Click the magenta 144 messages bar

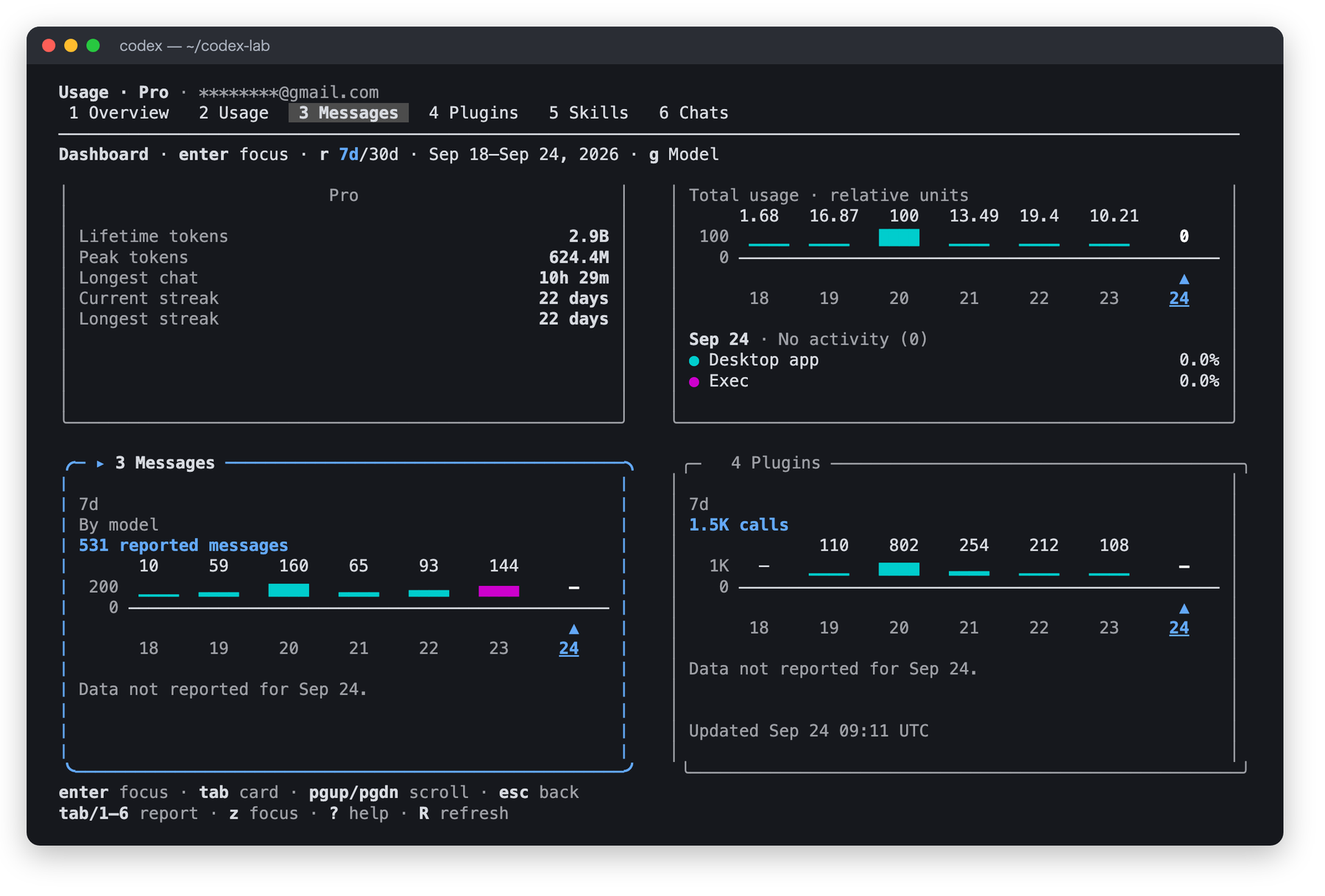[x=499, y=591]
